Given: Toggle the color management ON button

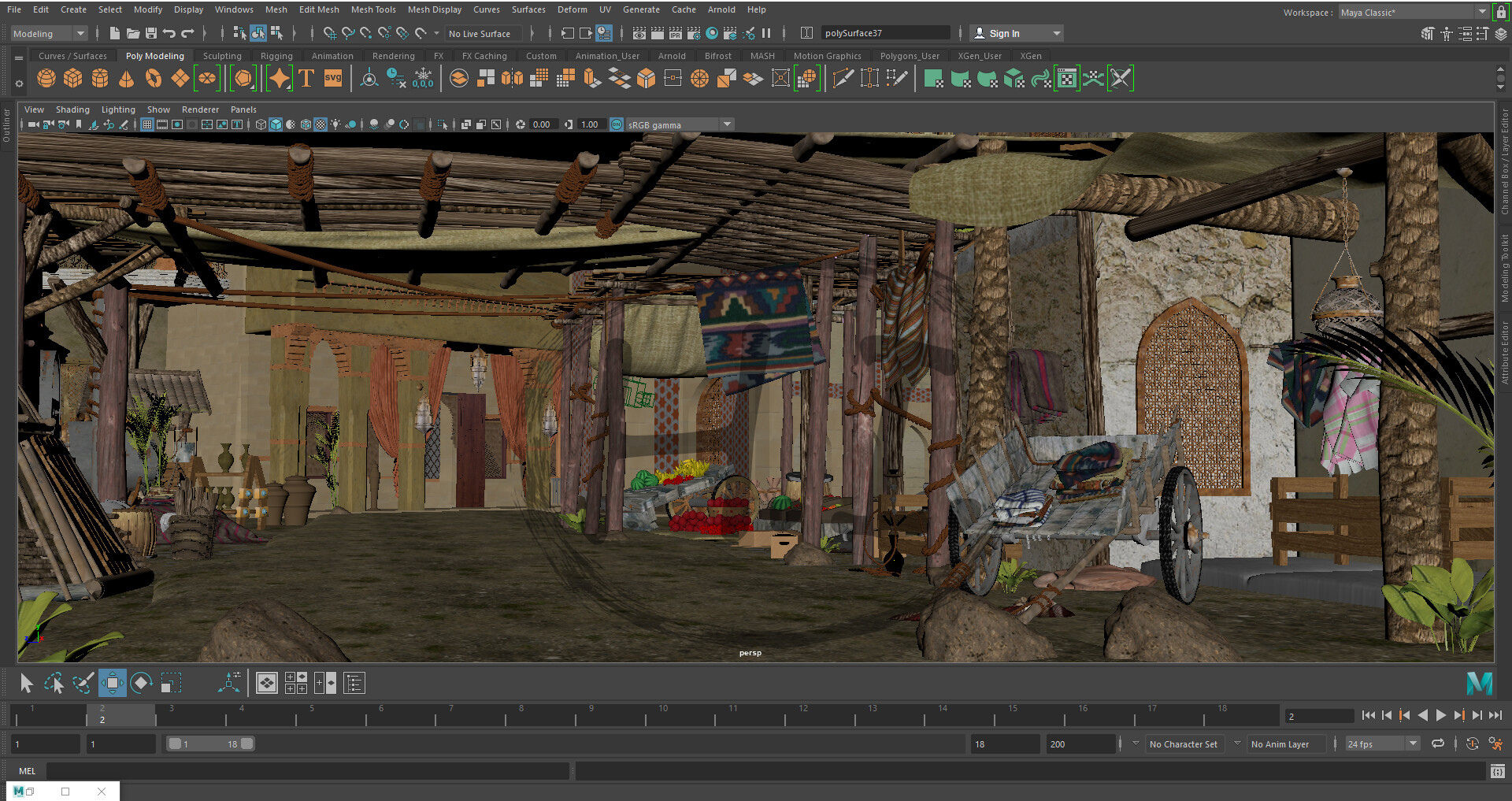Looking at the screenshot, I should pos(617,124).
